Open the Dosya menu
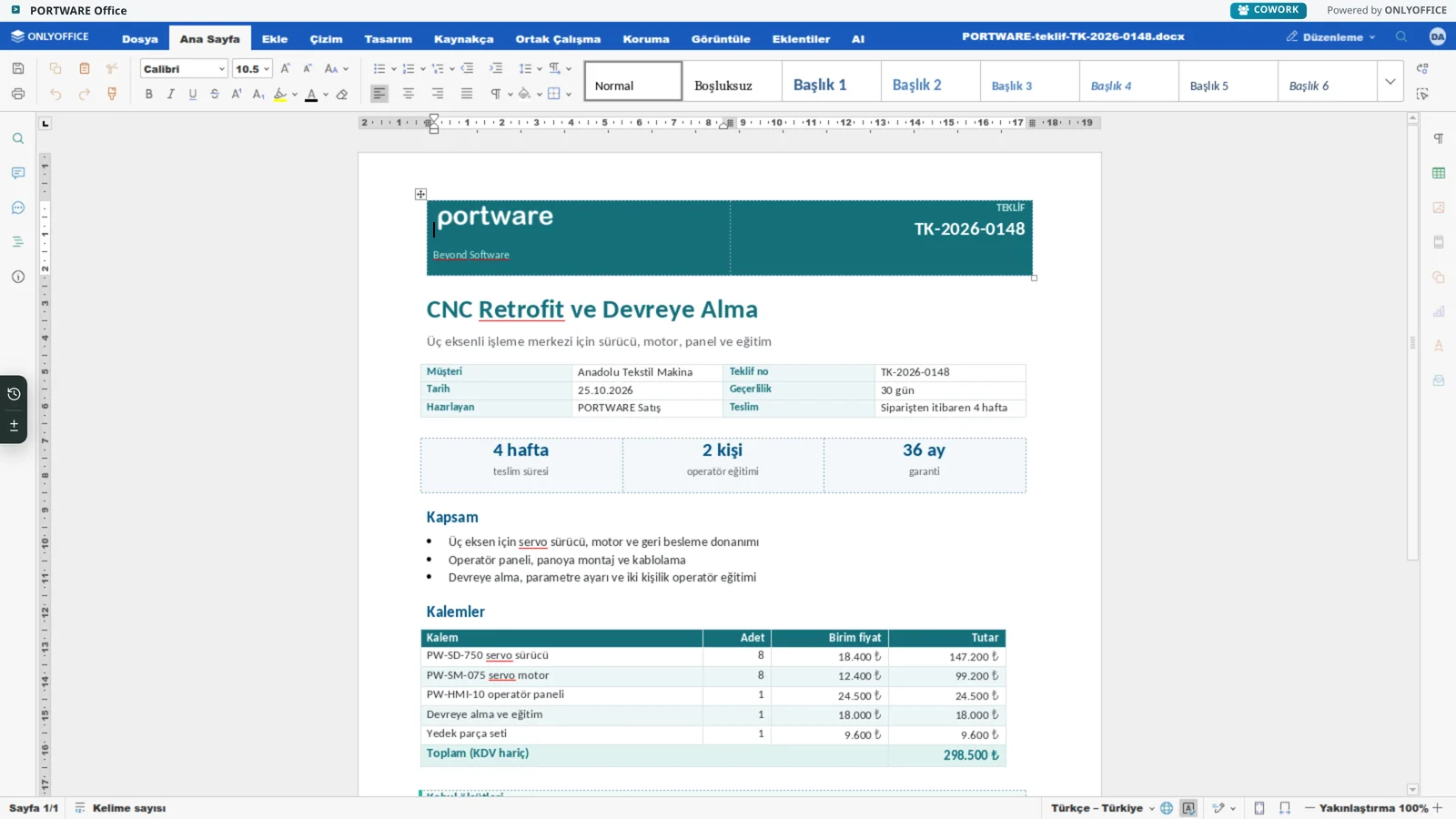Viewport: 1456px width, 819px height. [x=140, y=39]
